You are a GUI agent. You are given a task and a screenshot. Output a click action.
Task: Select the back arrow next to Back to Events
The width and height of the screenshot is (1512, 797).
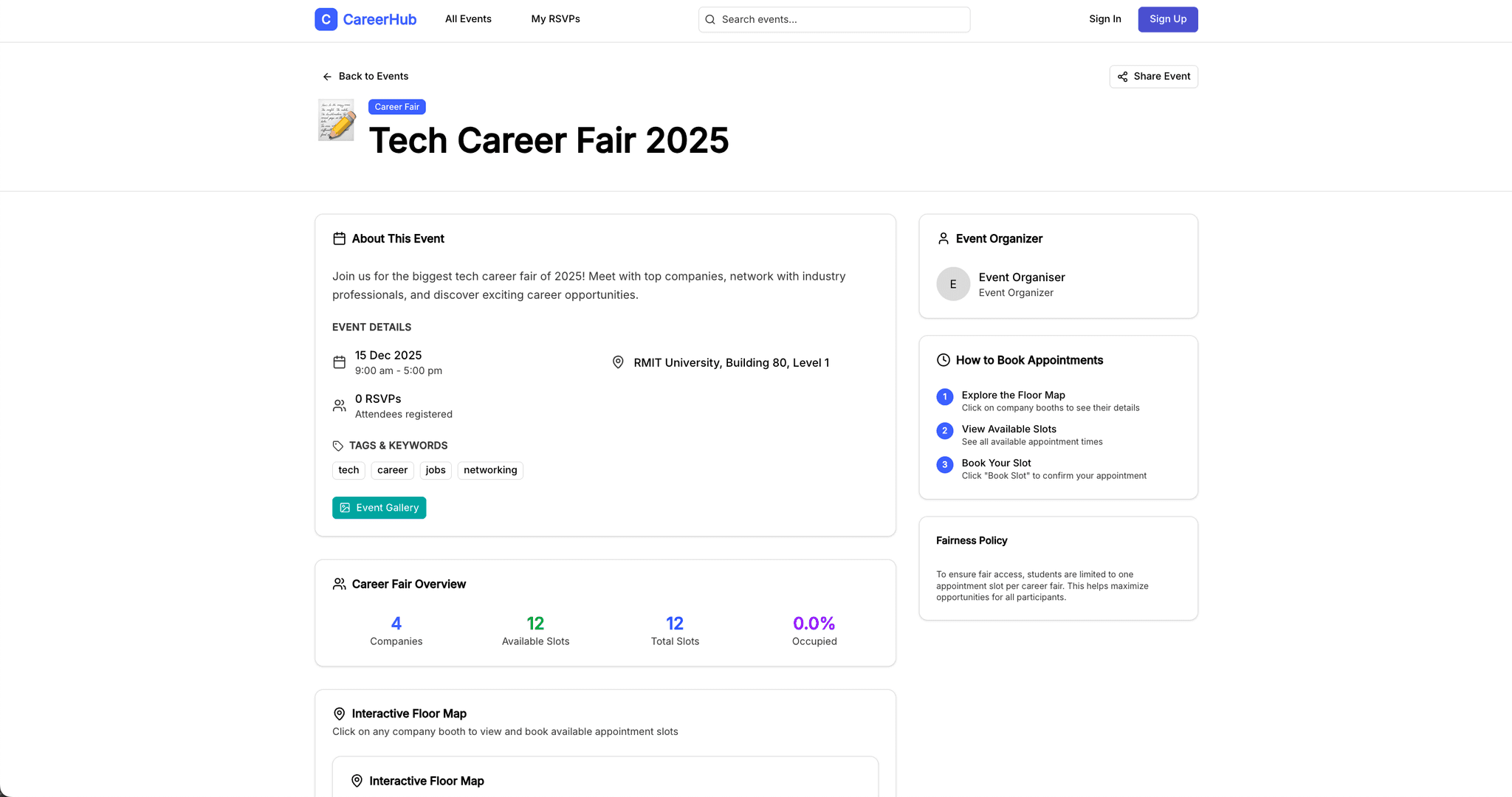click(x=326, y=76)
